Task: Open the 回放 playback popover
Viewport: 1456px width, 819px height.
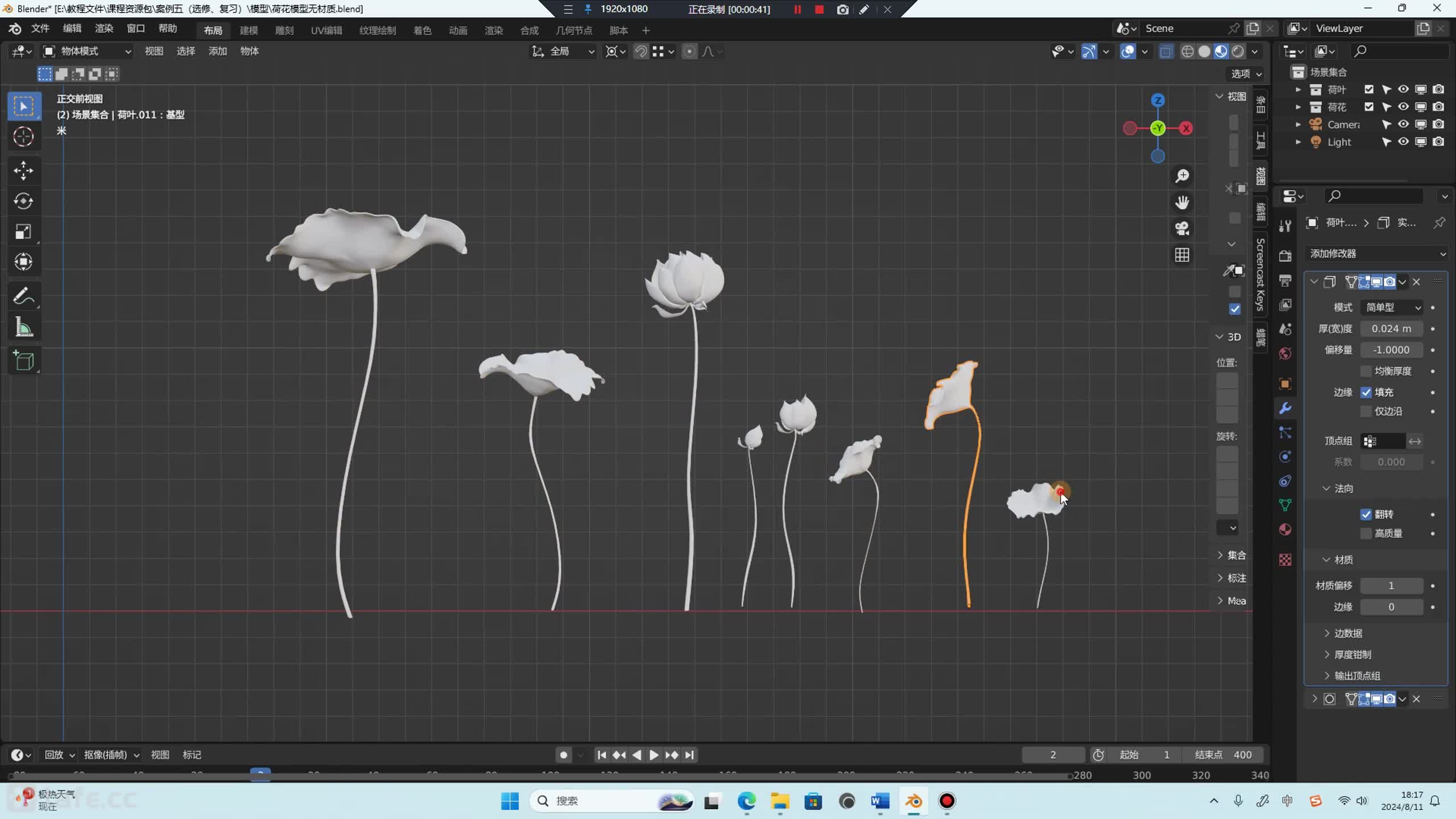Action: point(59,755)
